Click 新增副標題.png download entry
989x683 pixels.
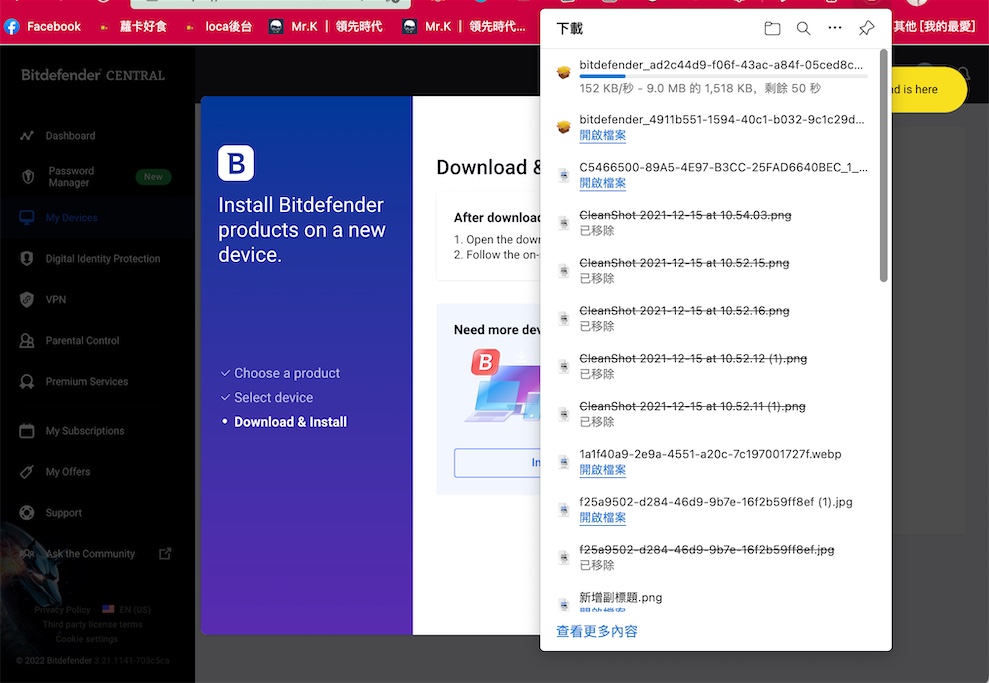coord(621,597)
